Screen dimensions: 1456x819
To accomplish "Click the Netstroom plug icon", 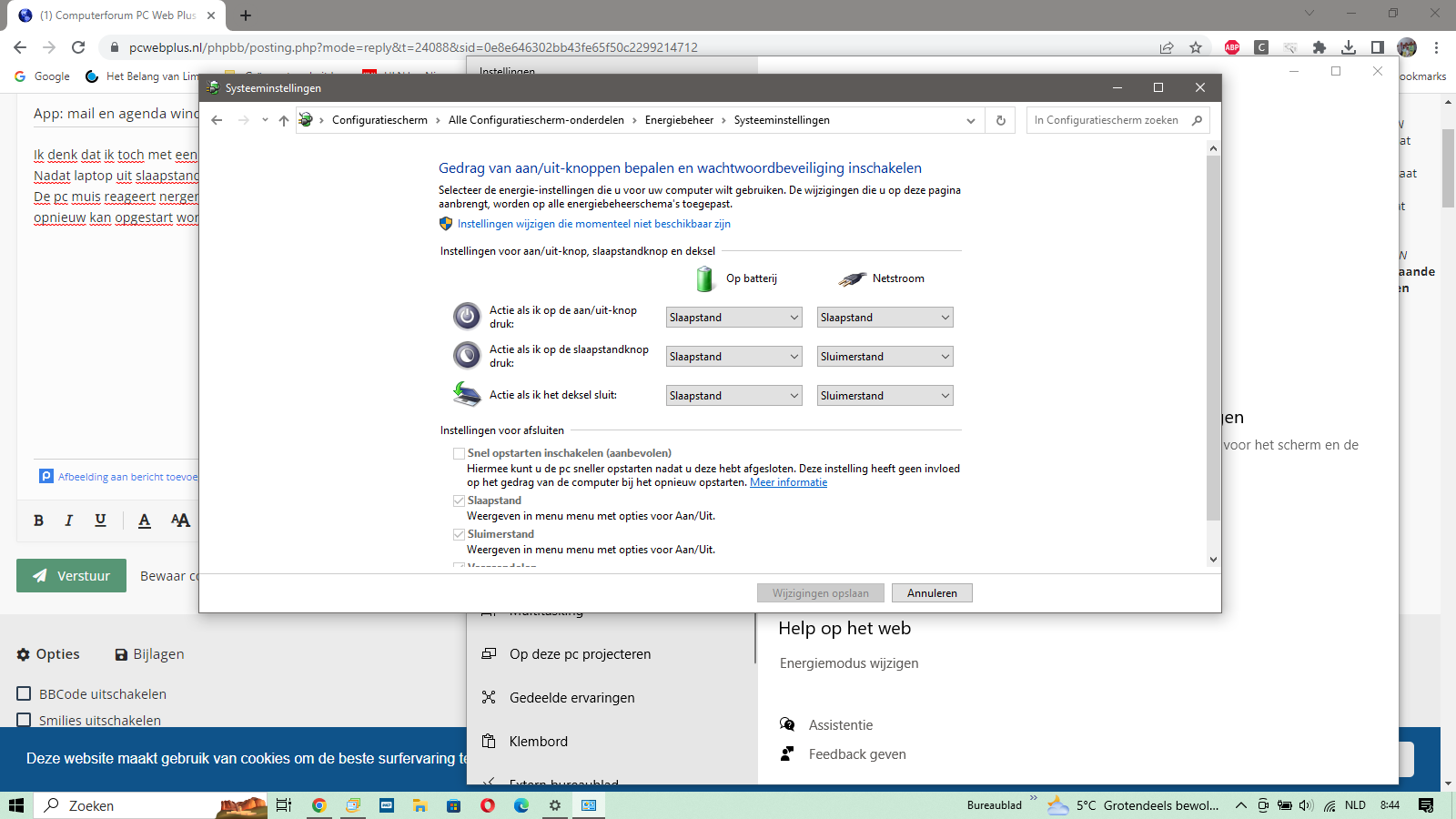I will point(853,278).
